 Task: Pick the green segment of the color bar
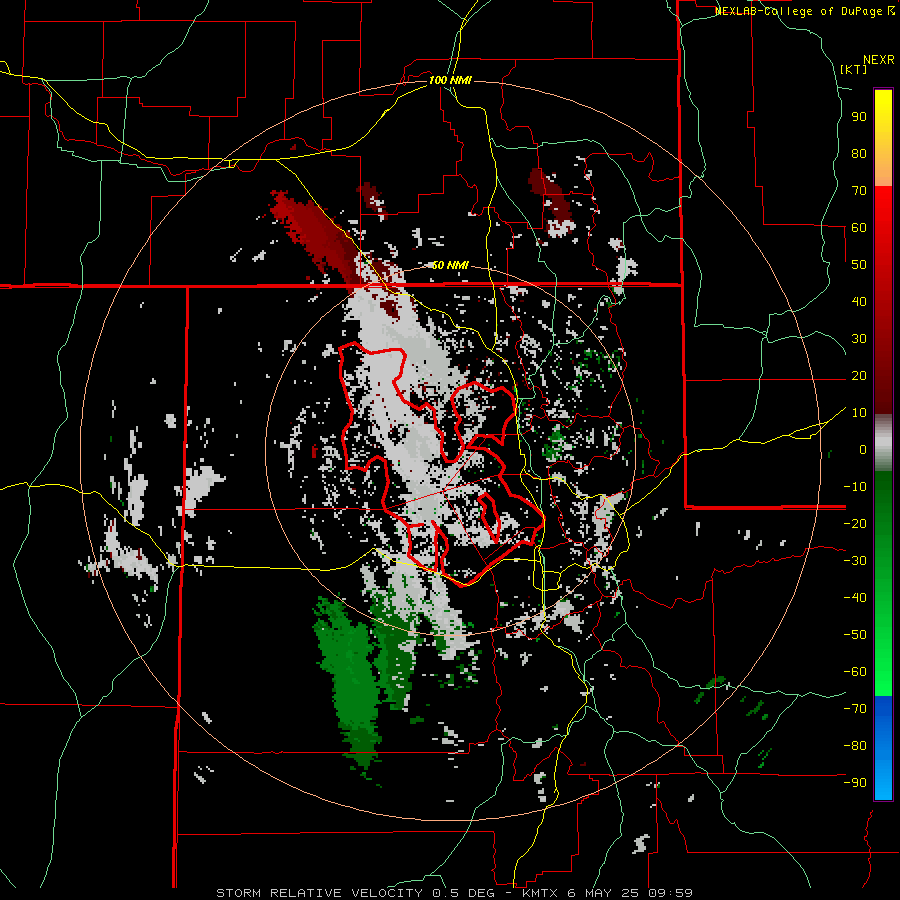[x=883, y=584]
